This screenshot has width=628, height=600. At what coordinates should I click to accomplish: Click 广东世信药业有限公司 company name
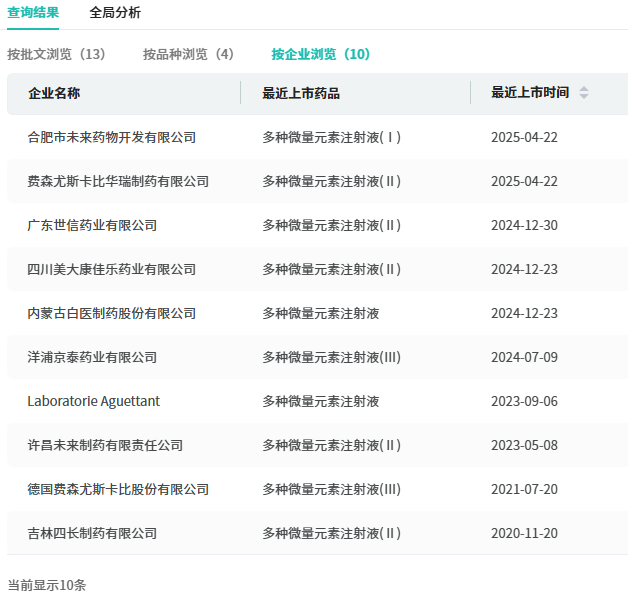coord(92,225)
